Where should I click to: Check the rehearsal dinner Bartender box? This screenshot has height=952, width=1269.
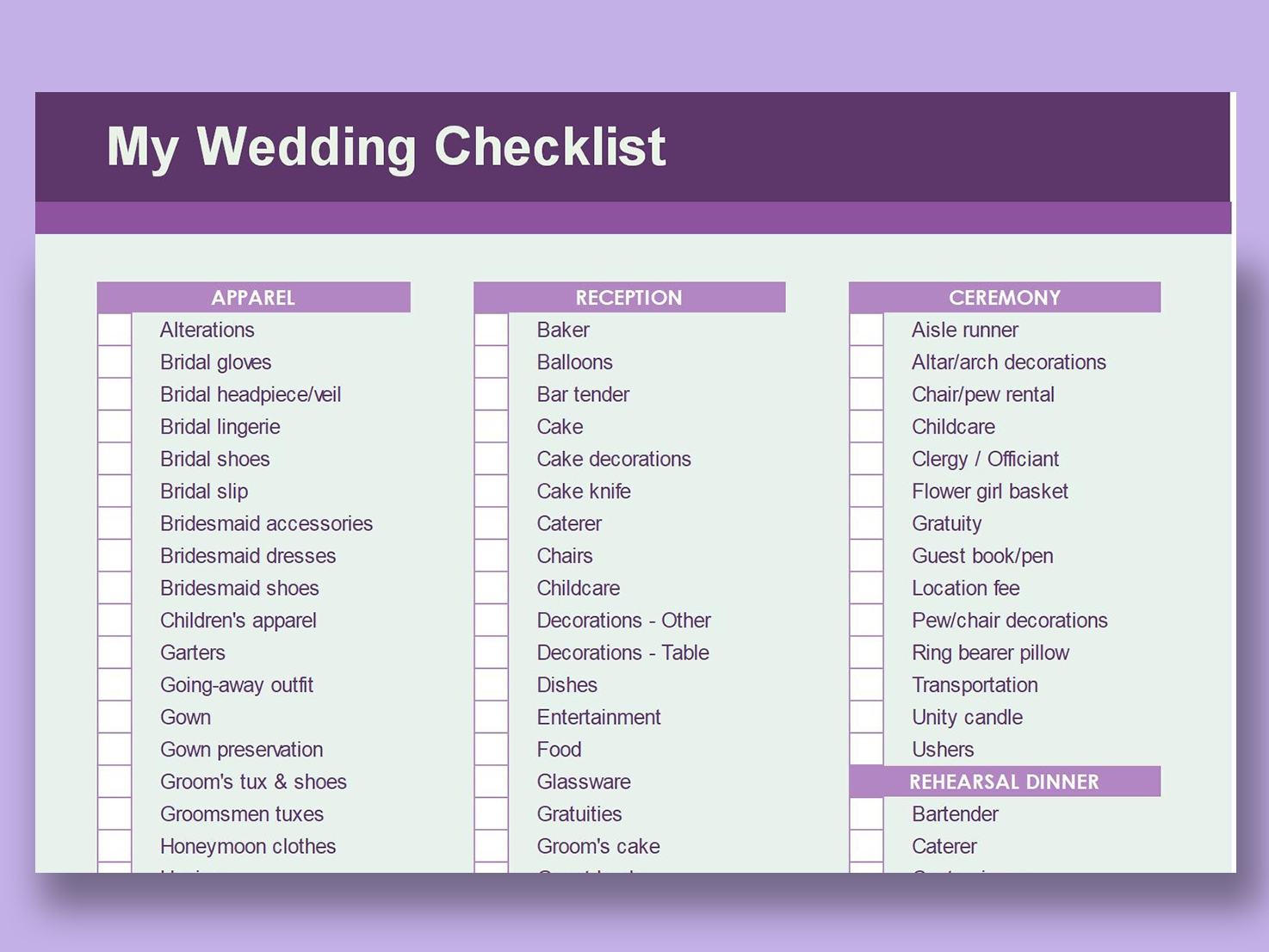pos(867,814)
